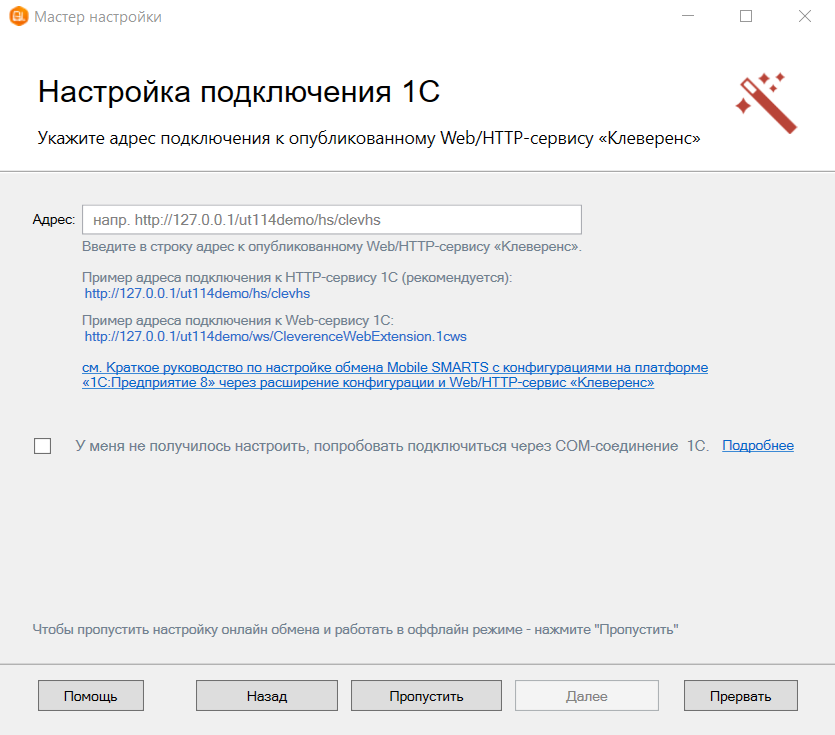Minimize the setup wizard window
The height and width of the screenshot is (735, 835).
(x=687, y=17)
